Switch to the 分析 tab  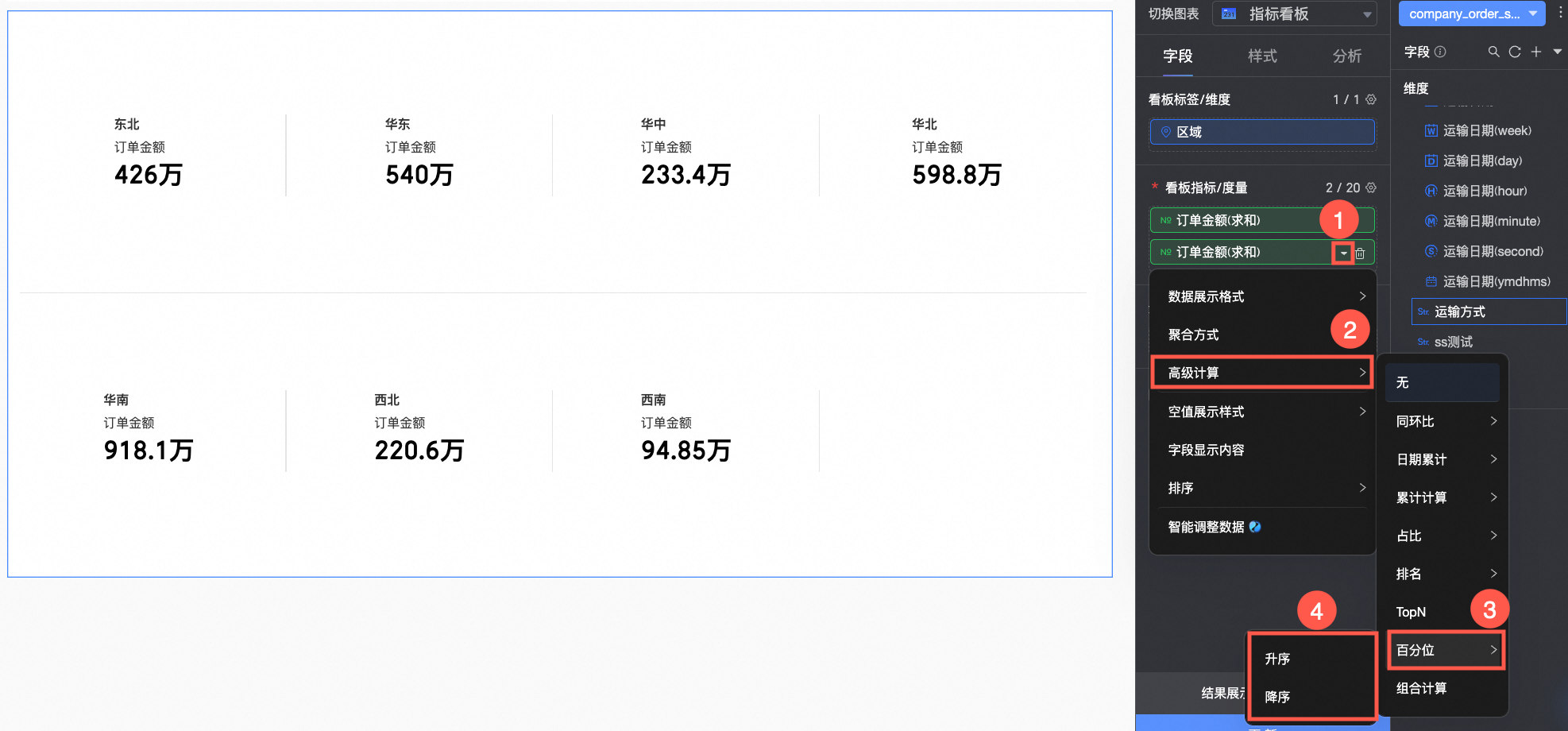click(x=1347, y=56)
